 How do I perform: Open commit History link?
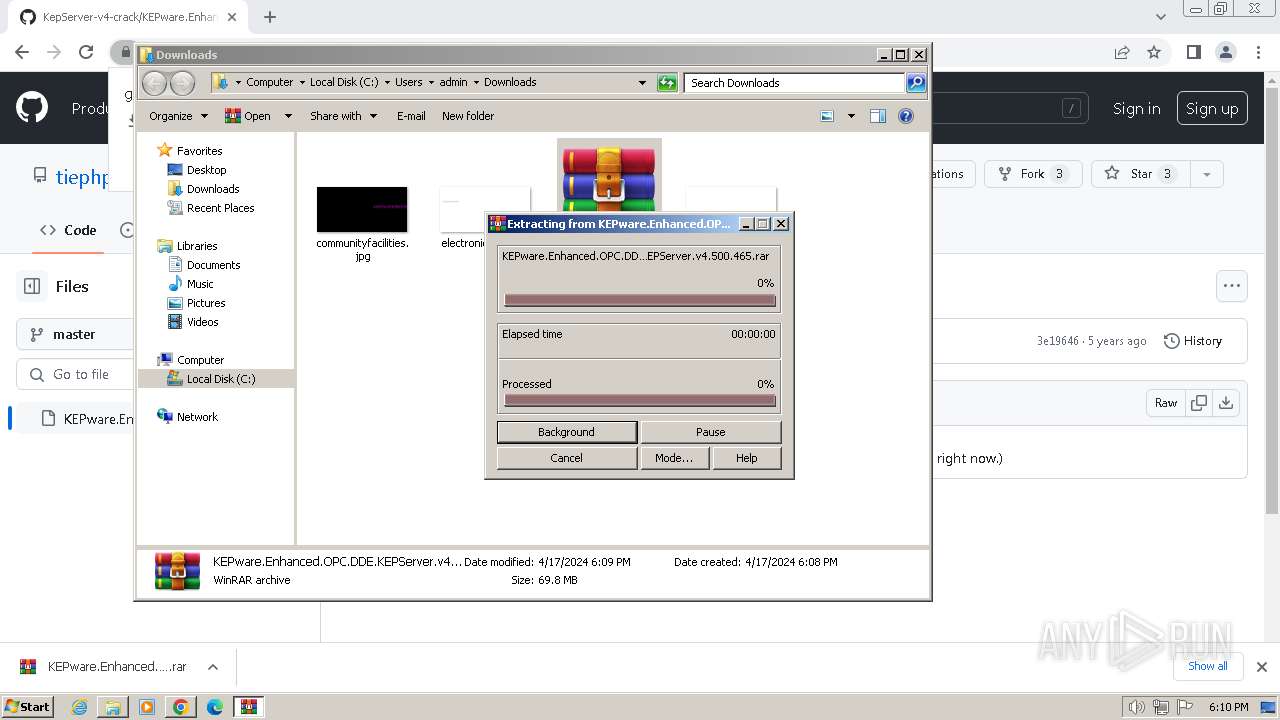click(1193, 341)
